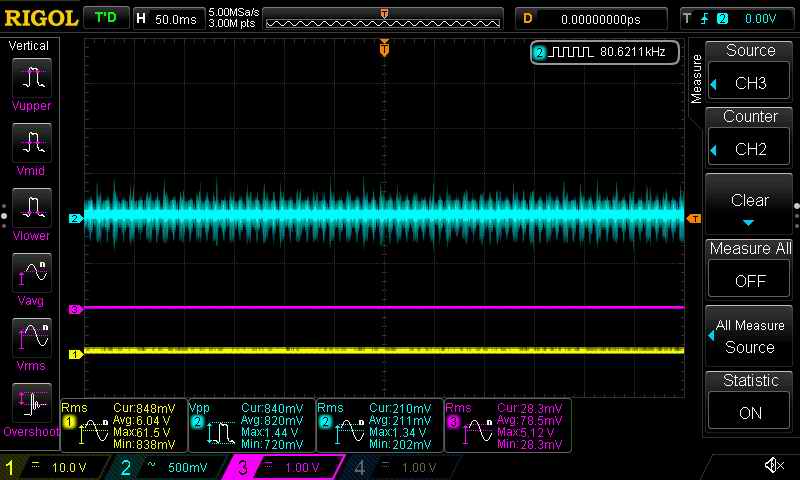Click CH3 Rms sine wave icon
The width and height of the screenshot is (800, 480).
[478, 430]
